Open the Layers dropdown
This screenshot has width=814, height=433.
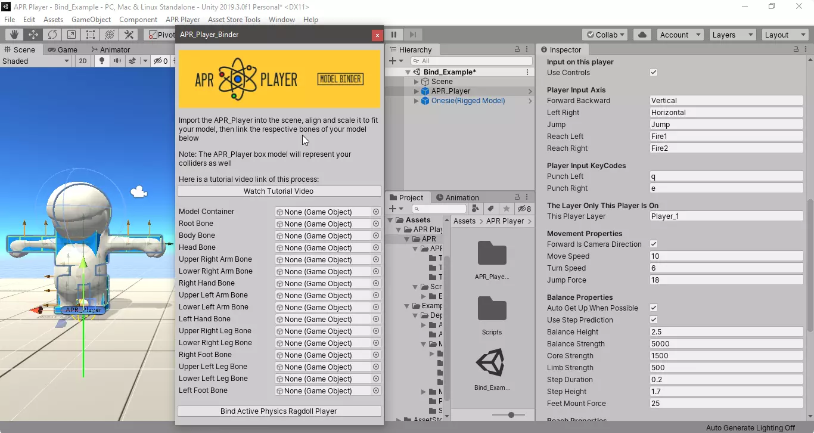[732, 35]
